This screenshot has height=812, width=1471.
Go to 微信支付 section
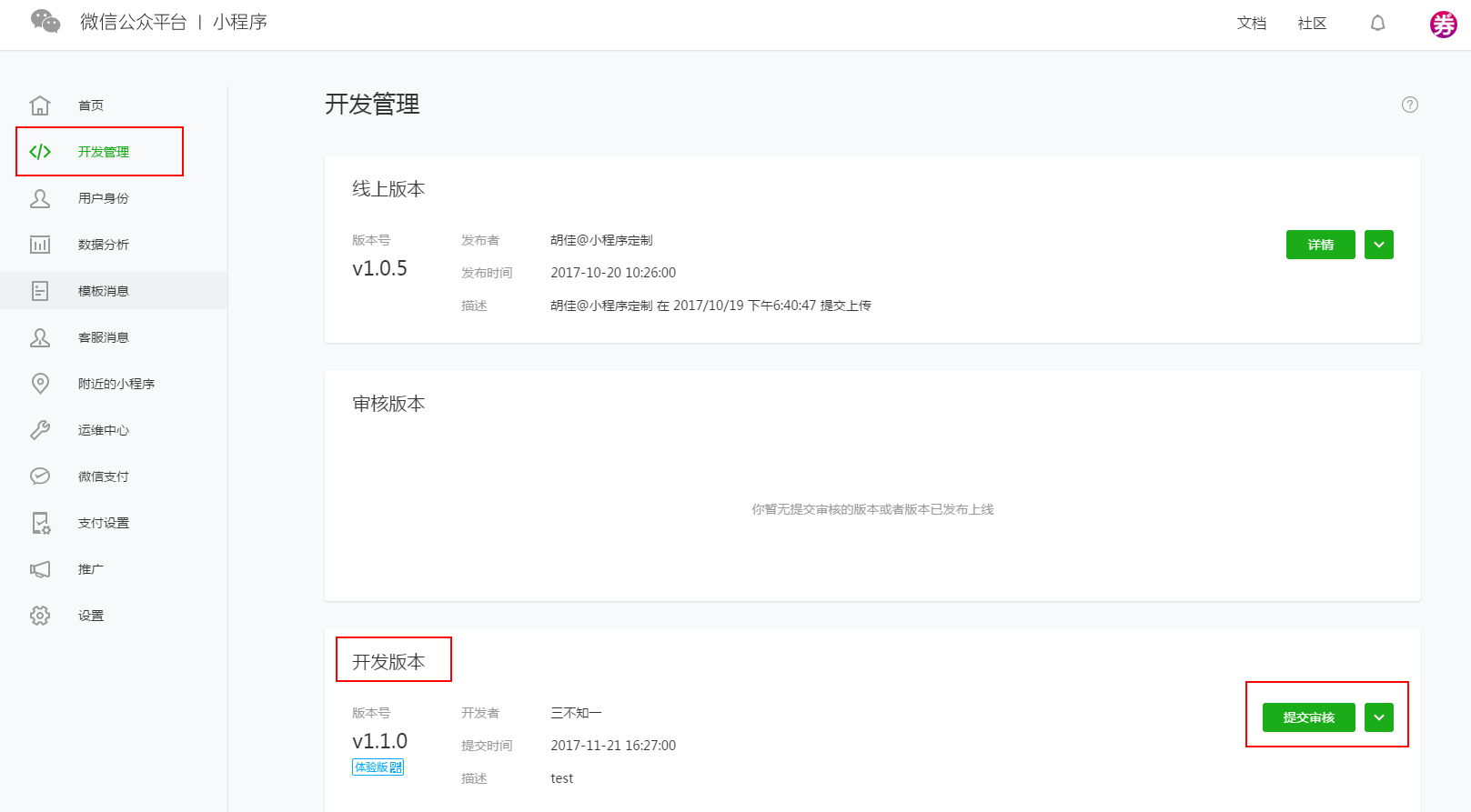click(x=103, y=476)
